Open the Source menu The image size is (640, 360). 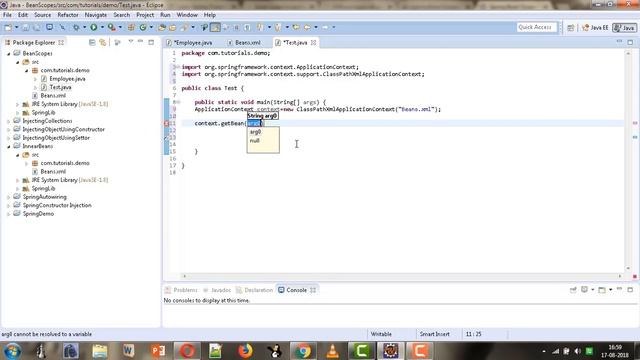pyautogui.click(x=42, y=15)
